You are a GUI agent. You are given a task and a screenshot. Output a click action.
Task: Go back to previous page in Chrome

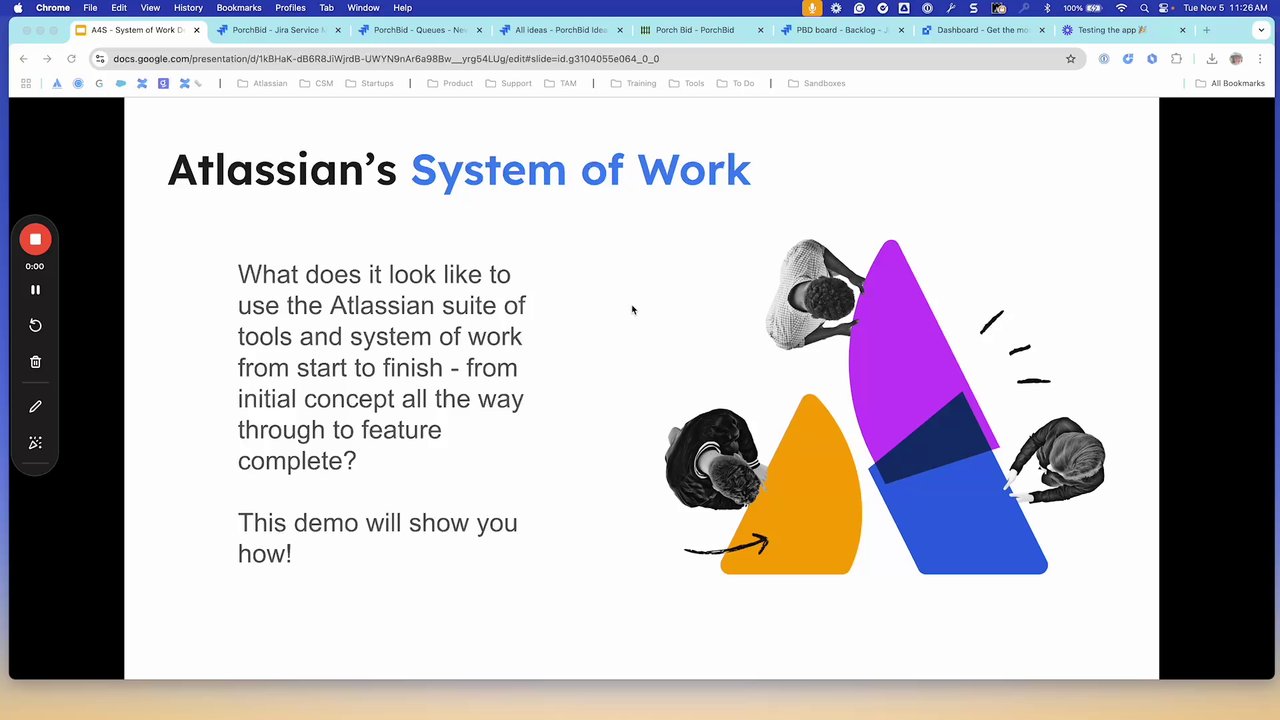(23, 59)
